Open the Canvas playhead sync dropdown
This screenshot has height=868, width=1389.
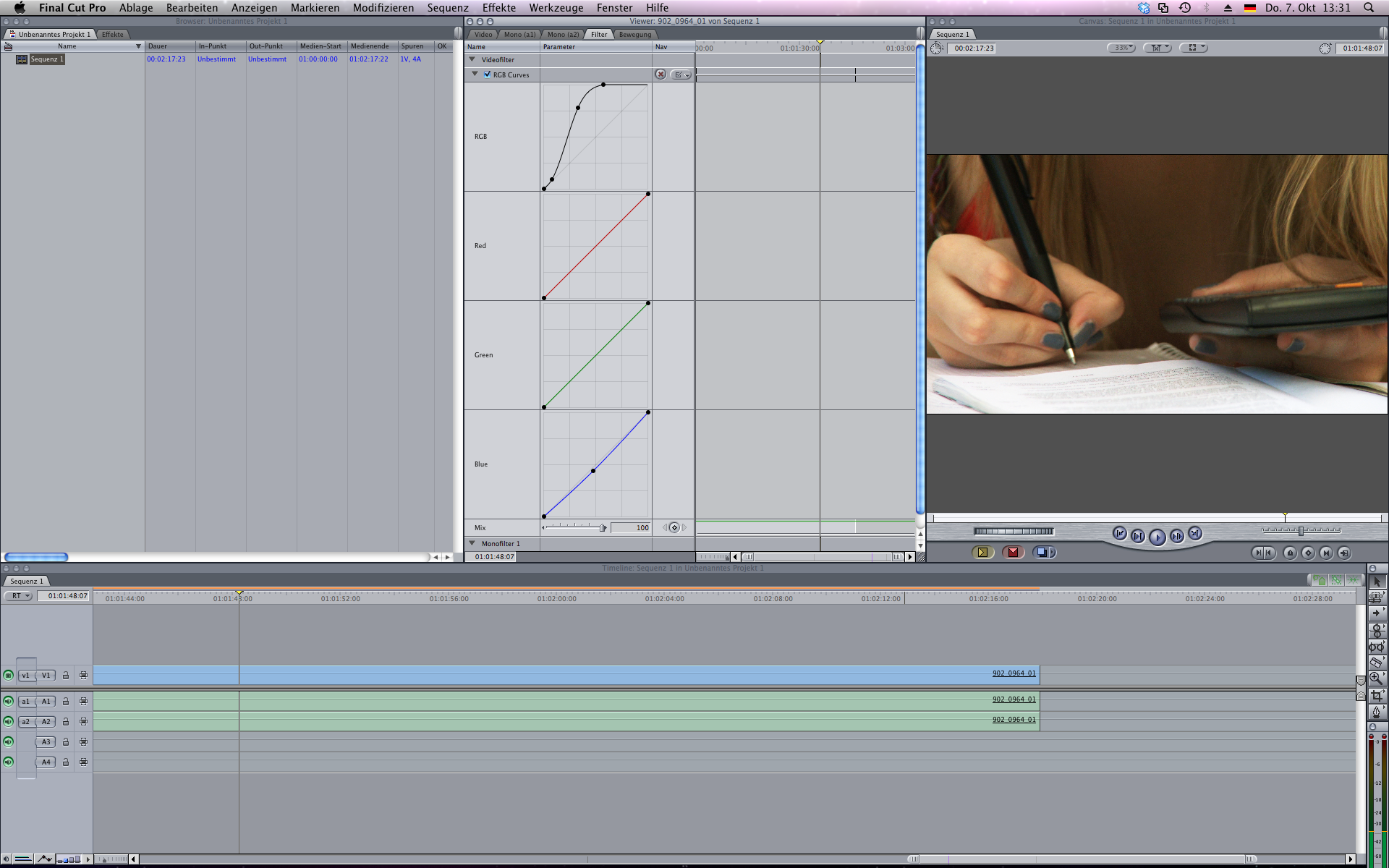tap(1158, 48)
